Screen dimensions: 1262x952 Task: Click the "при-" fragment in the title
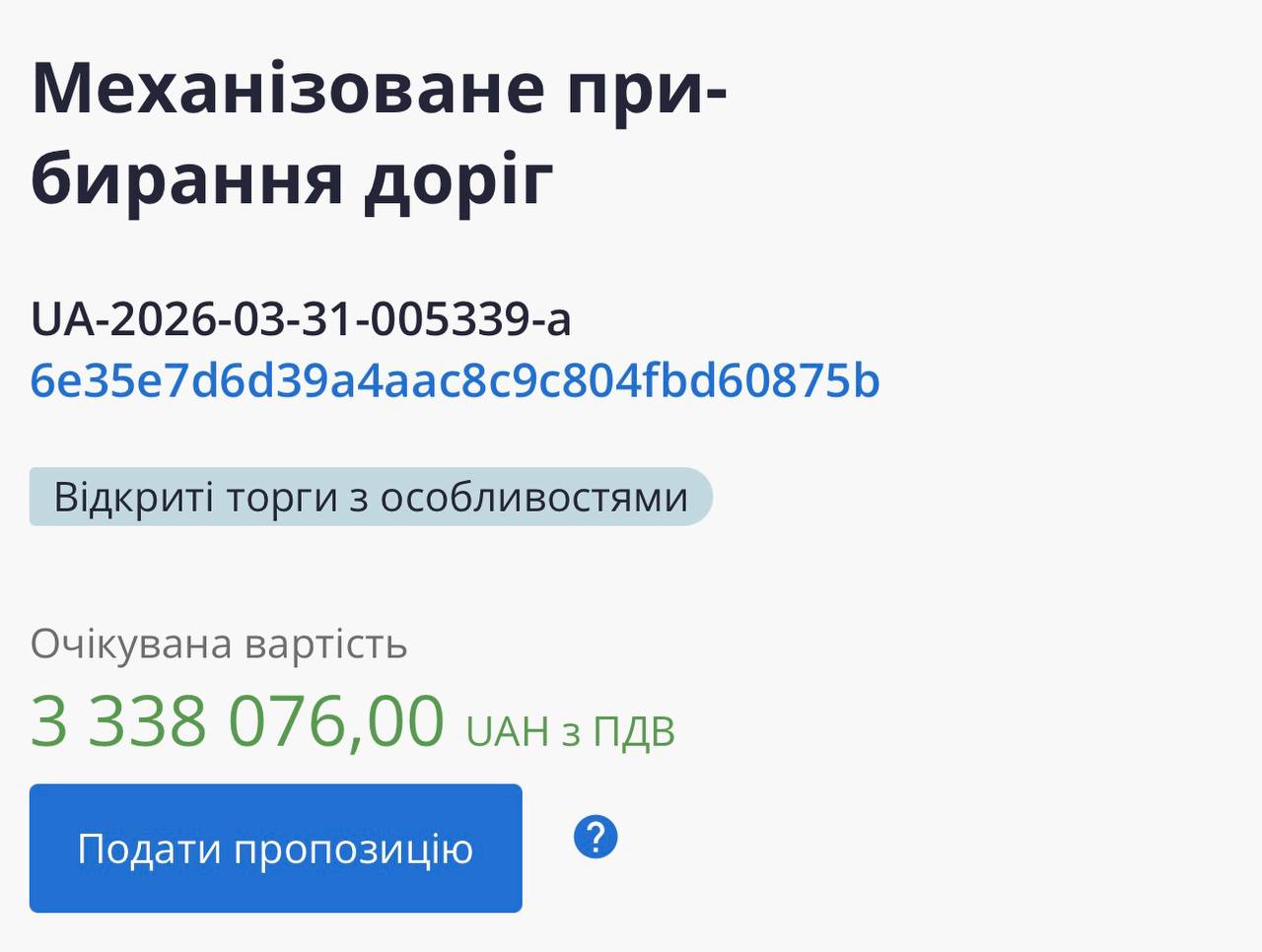tap(646, 88)
